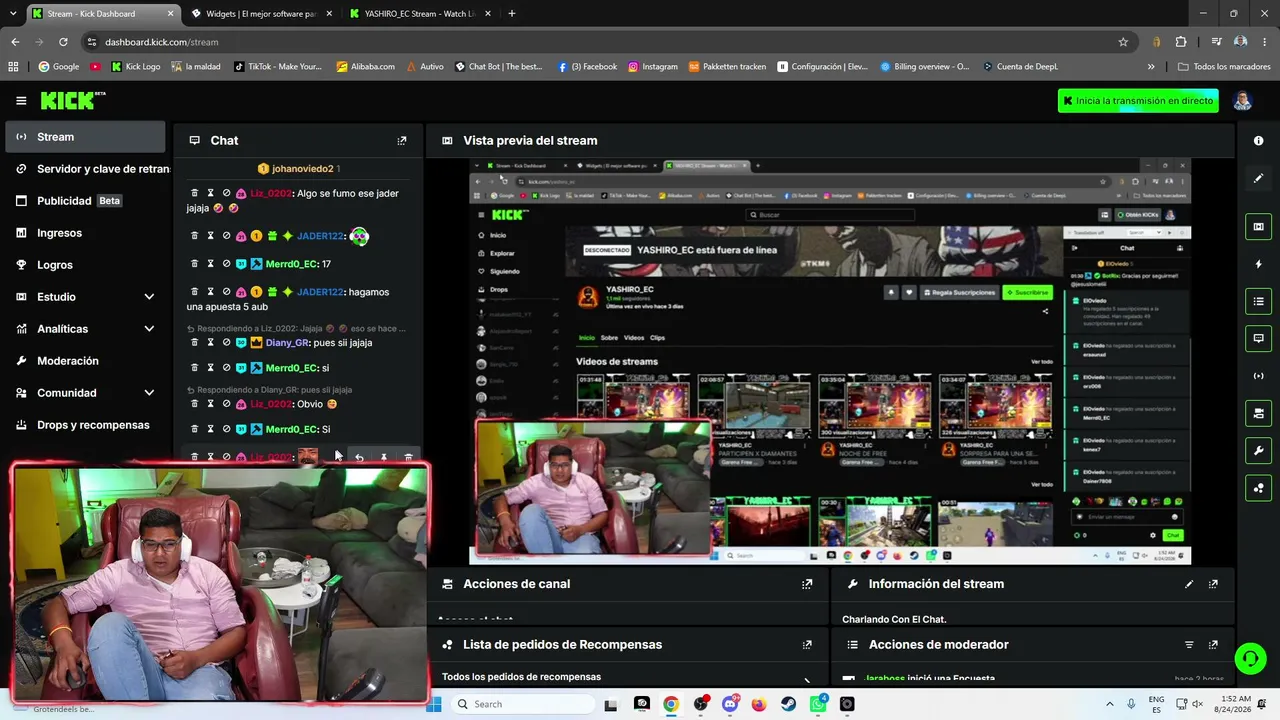
Task: Click the Windows taskbar Search box
Action: 521,704
